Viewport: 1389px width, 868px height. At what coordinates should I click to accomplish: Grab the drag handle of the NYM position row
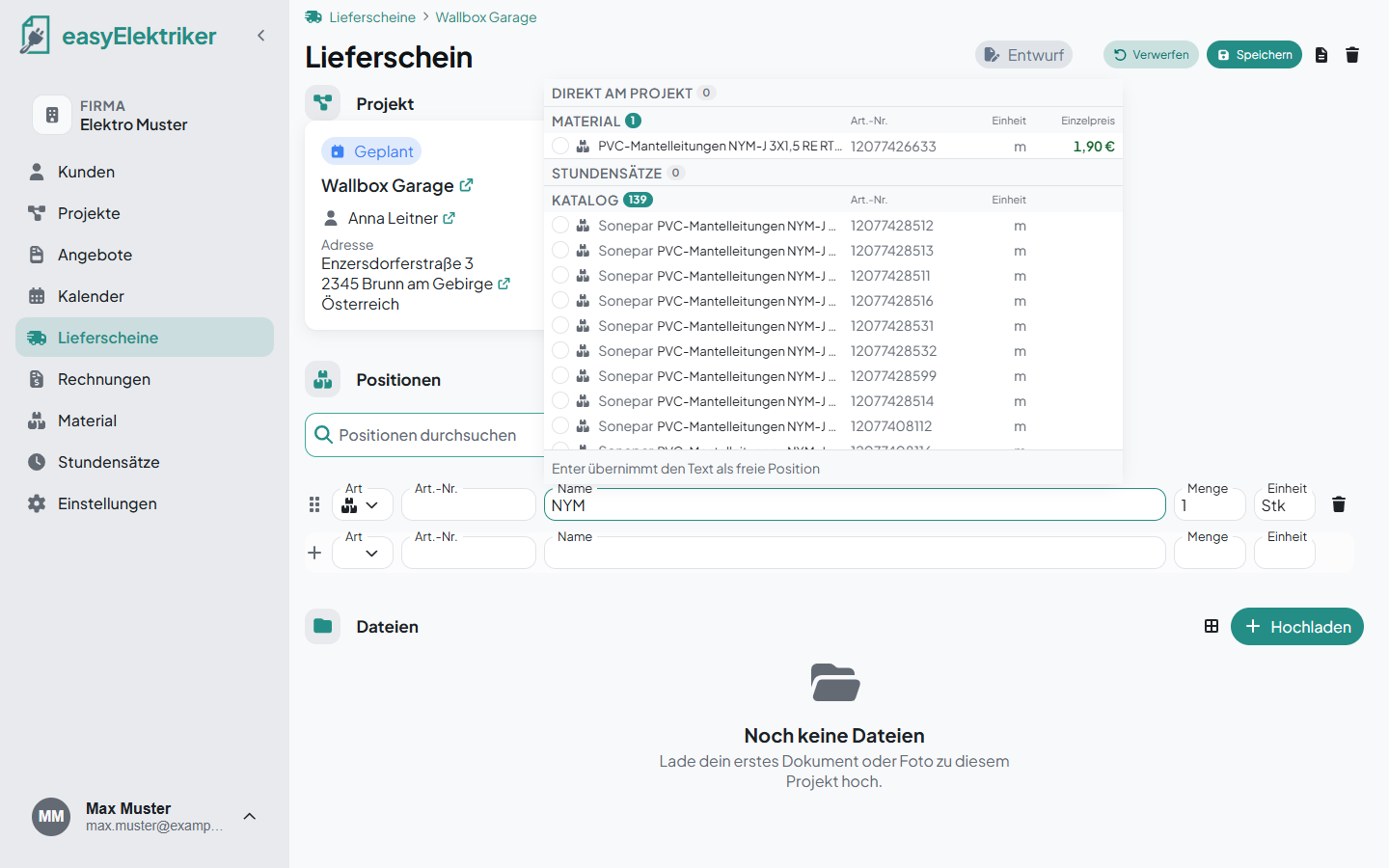[314, 504]
